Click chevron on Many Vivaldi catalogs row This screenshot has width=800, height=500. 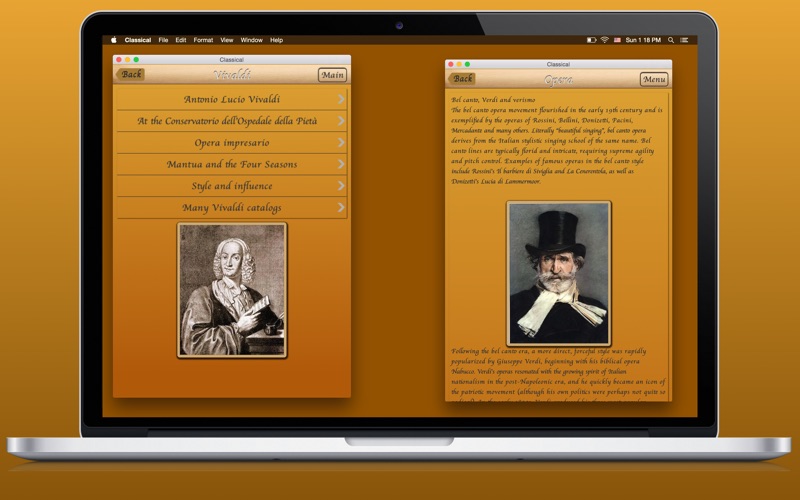coord(341,208)
